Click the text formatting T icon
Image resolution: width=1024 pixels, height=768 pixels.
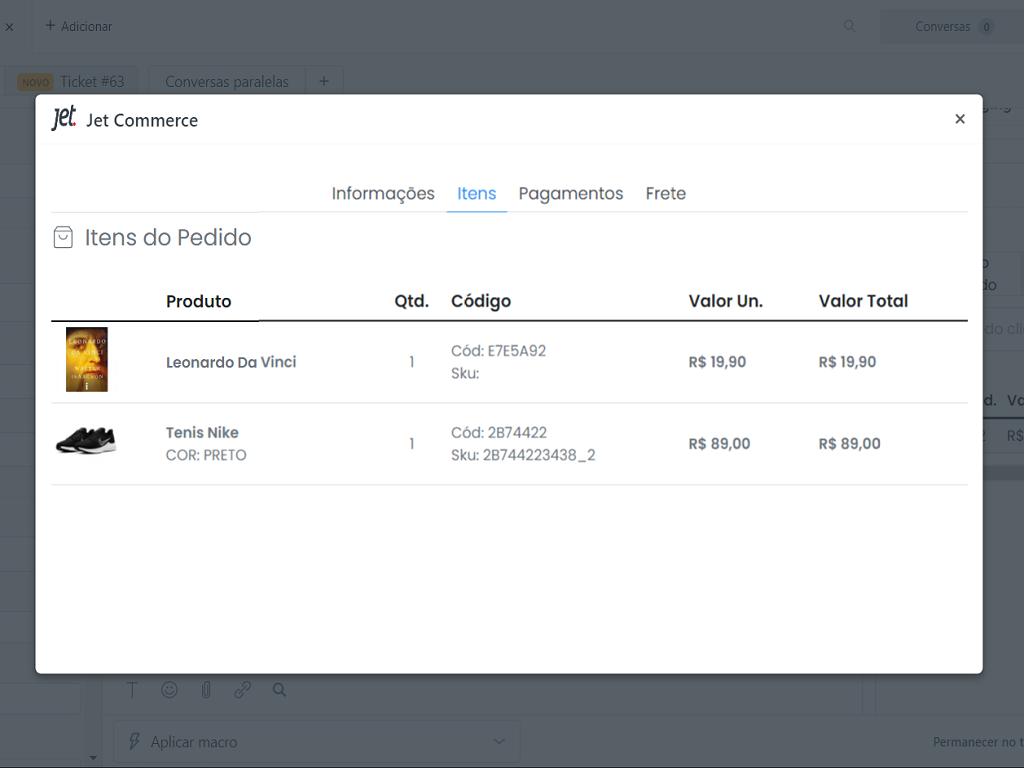coord(132,690)
